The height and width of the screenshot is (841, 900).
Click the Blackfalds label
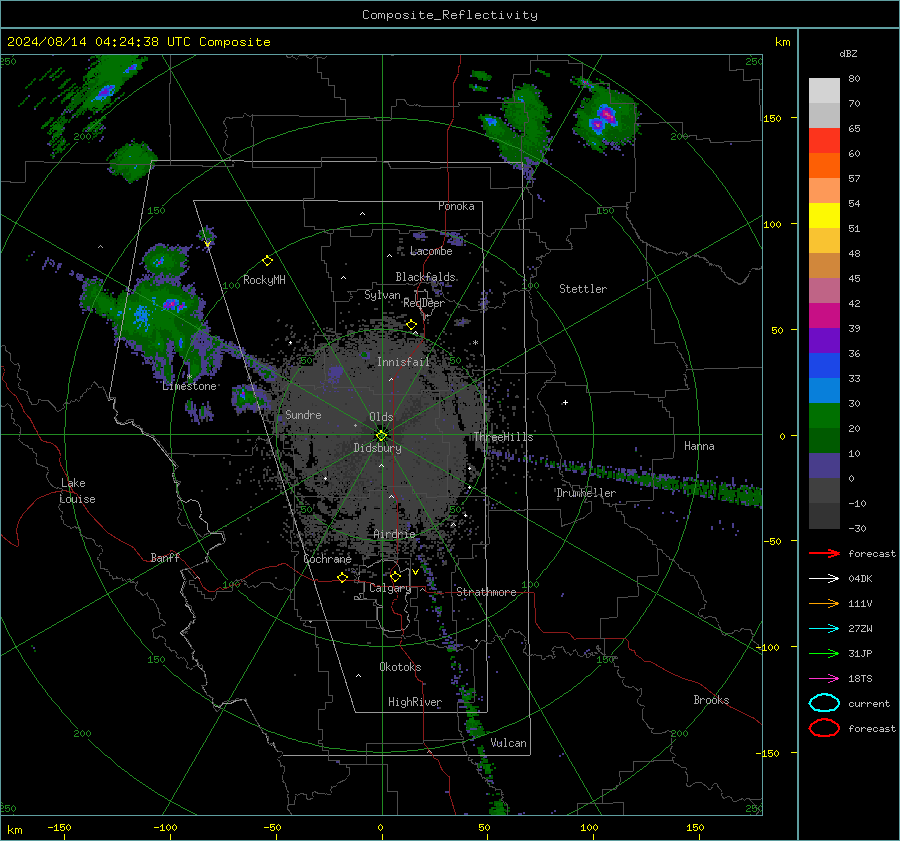click(425, 277)
